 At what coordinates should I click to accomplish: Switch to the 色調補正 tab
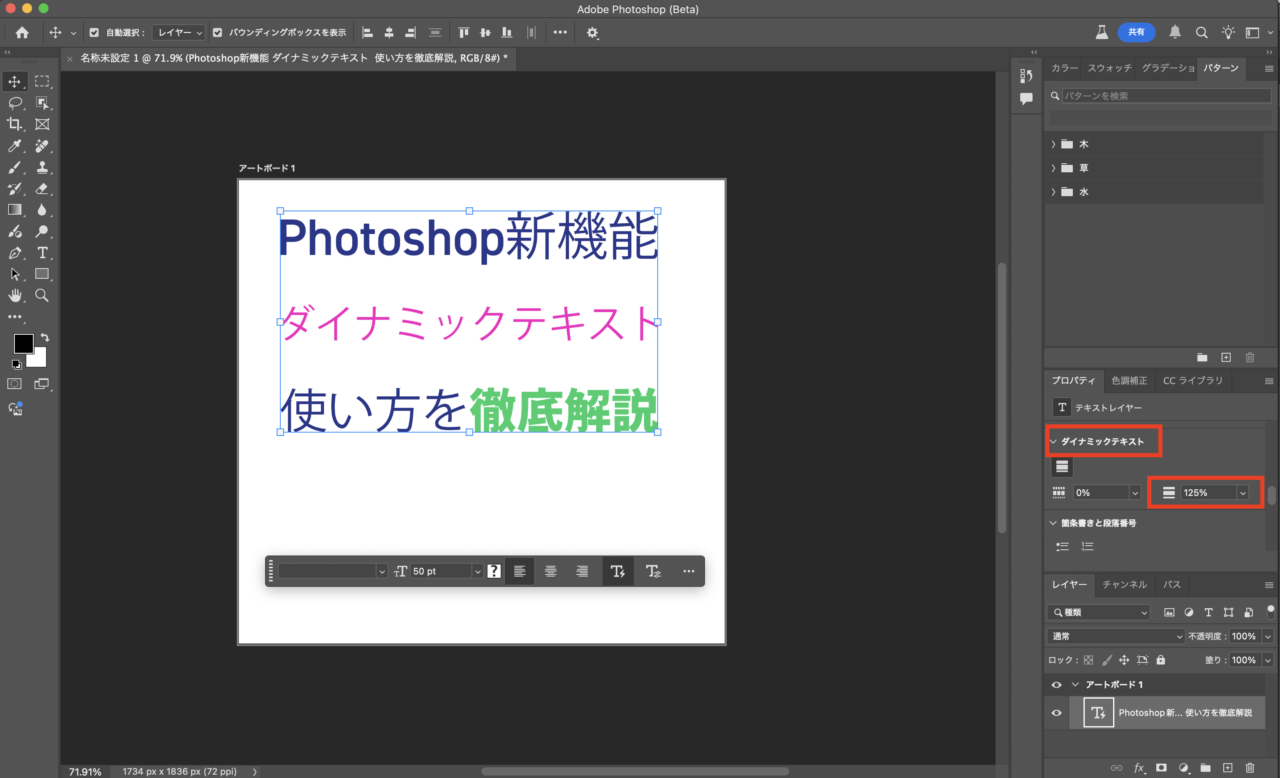[1129, 381]
